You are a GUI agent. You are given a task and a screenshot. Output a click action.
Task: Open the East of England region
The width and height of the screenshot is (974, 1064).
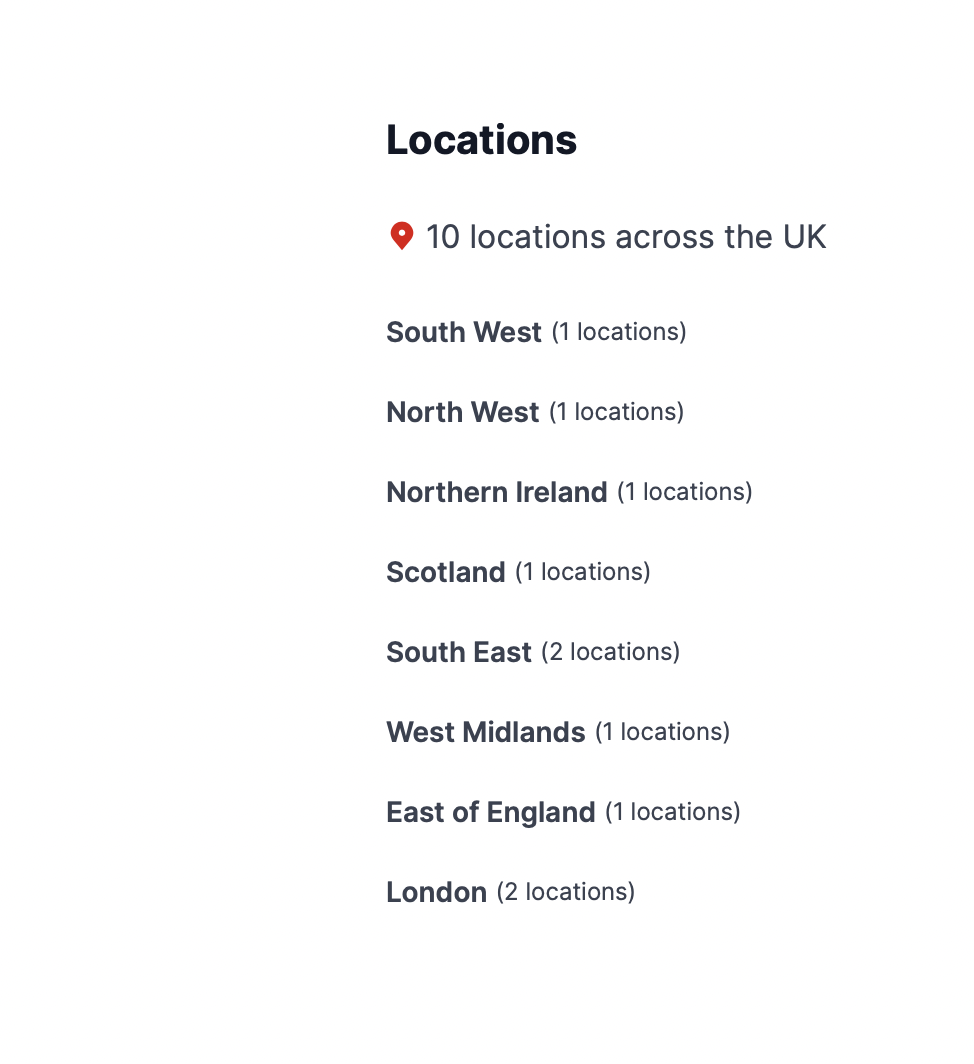point(490,812)
